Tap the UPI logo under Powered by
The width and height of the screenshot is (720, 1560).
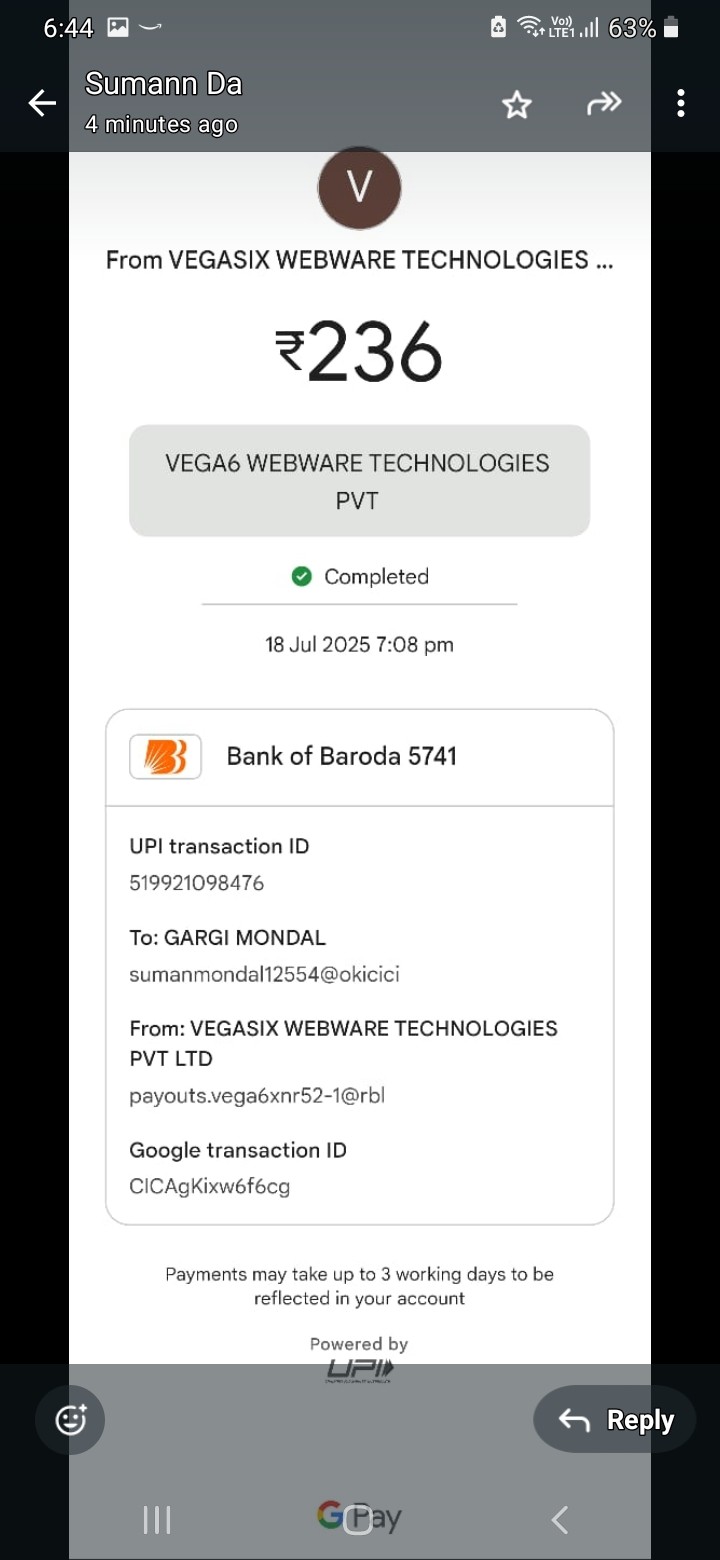(359, 1370)
